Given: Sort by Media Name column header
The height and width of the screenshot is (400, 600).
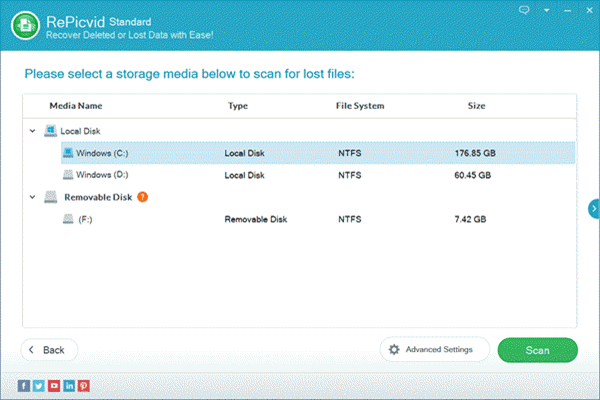Looking at the screenshot, I should pos(76,106).
